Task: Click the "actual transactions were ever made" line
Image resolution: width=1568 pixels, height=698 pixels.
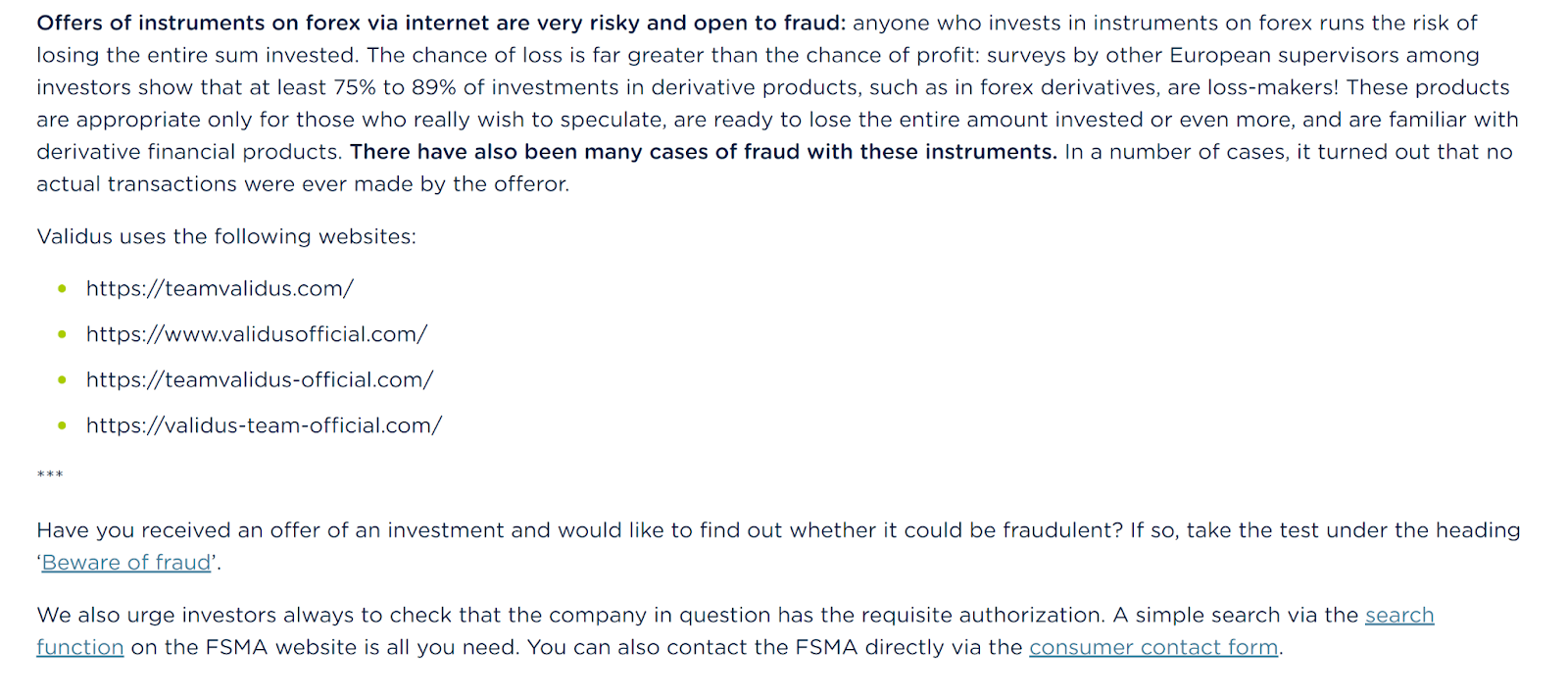Action: [x=303, y=184]
